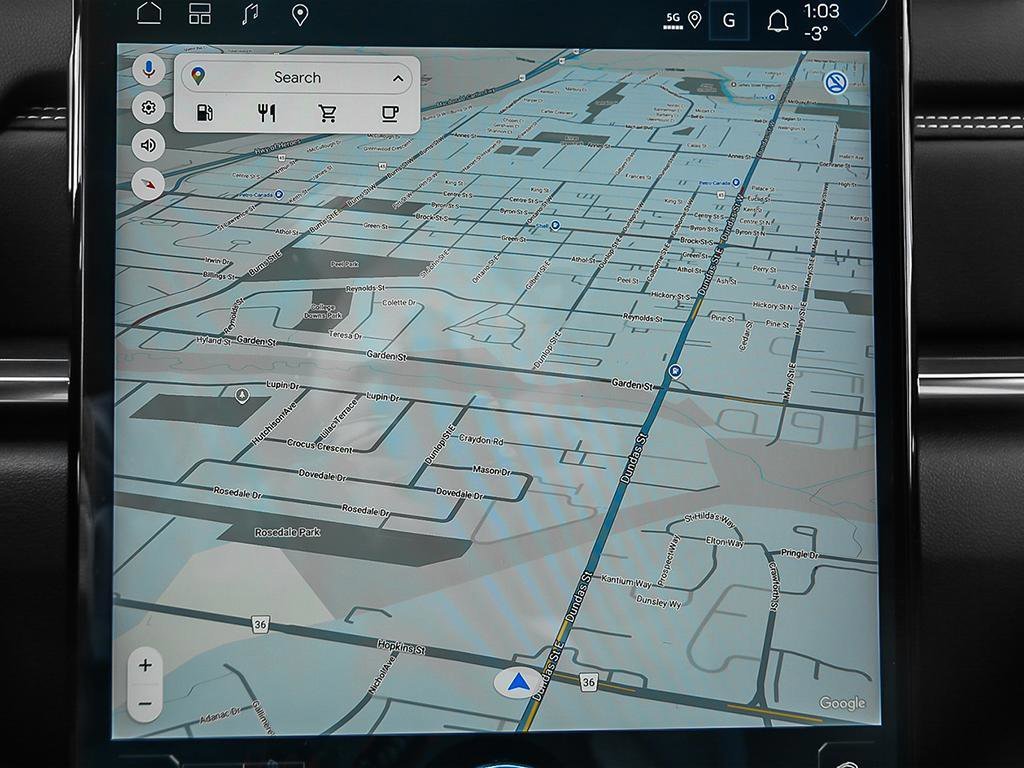This screenshot has width=1024, height=768.
Task: Tap the voice search microphone button
Action: 149,70
